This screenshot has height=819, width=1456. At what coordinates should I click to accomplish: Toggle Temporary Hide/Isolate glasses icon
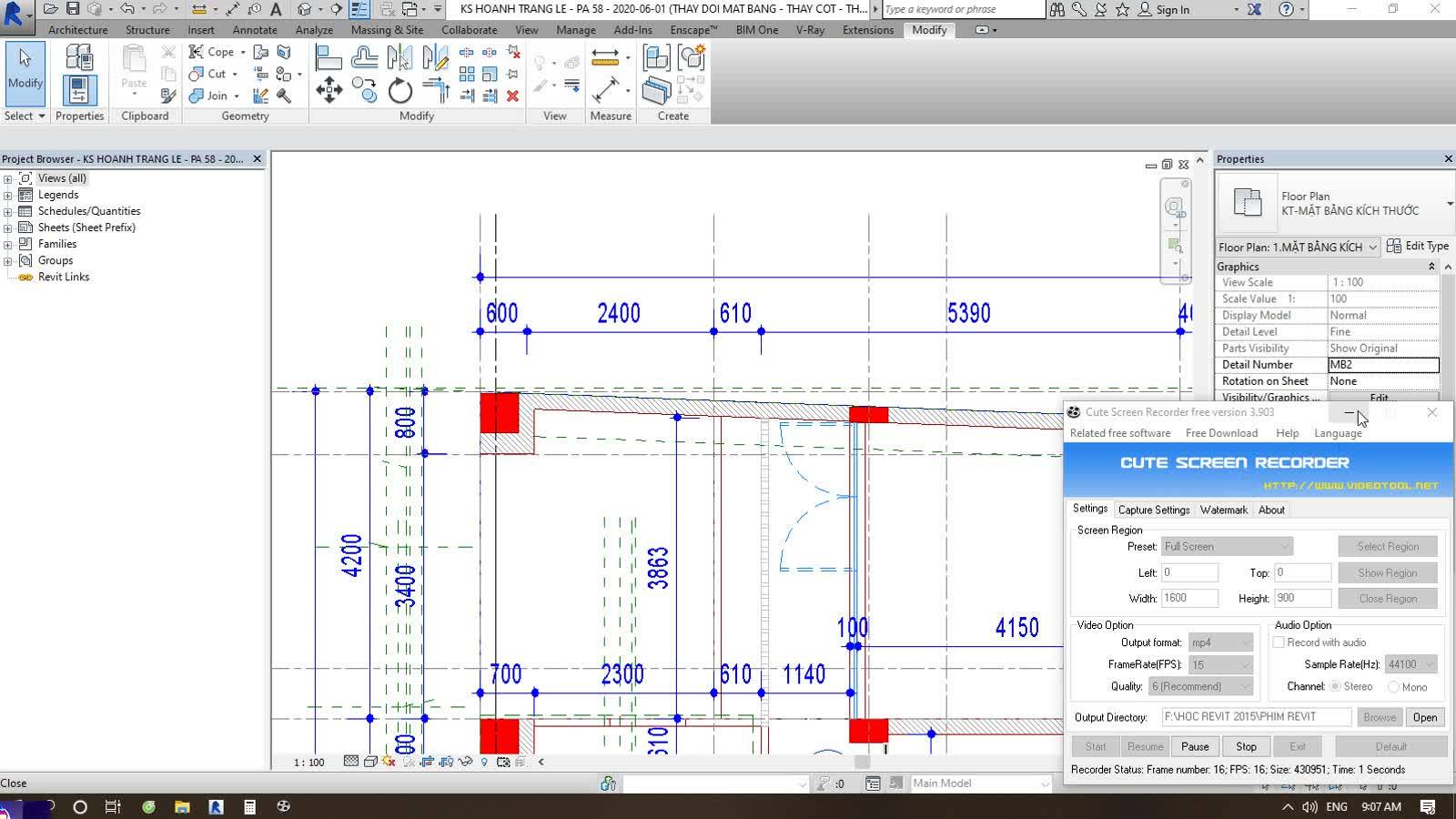pyautogui.click(x=466, y=762)
